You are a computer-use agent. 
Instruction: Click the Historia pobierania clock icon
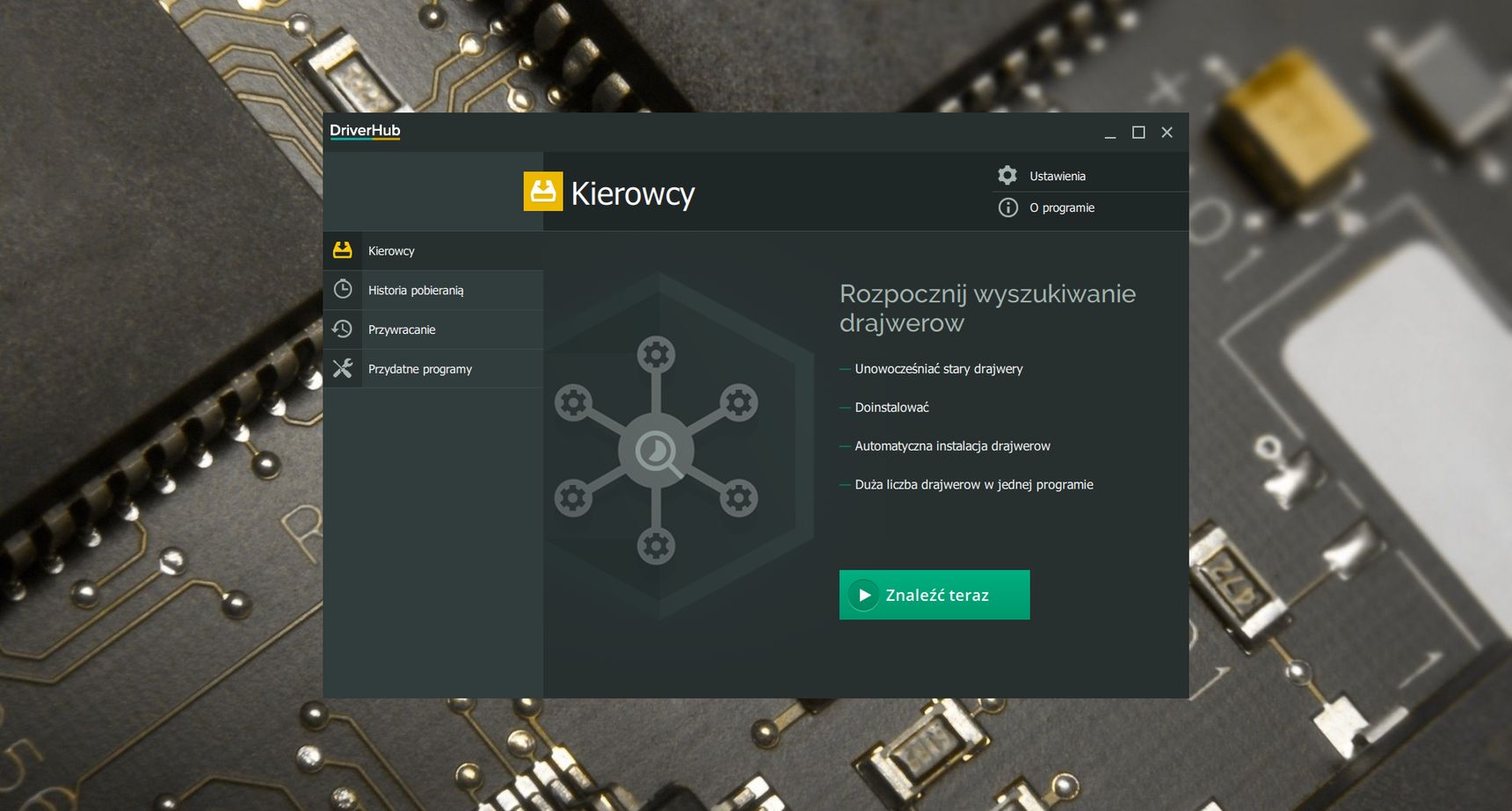pos(343,289)
